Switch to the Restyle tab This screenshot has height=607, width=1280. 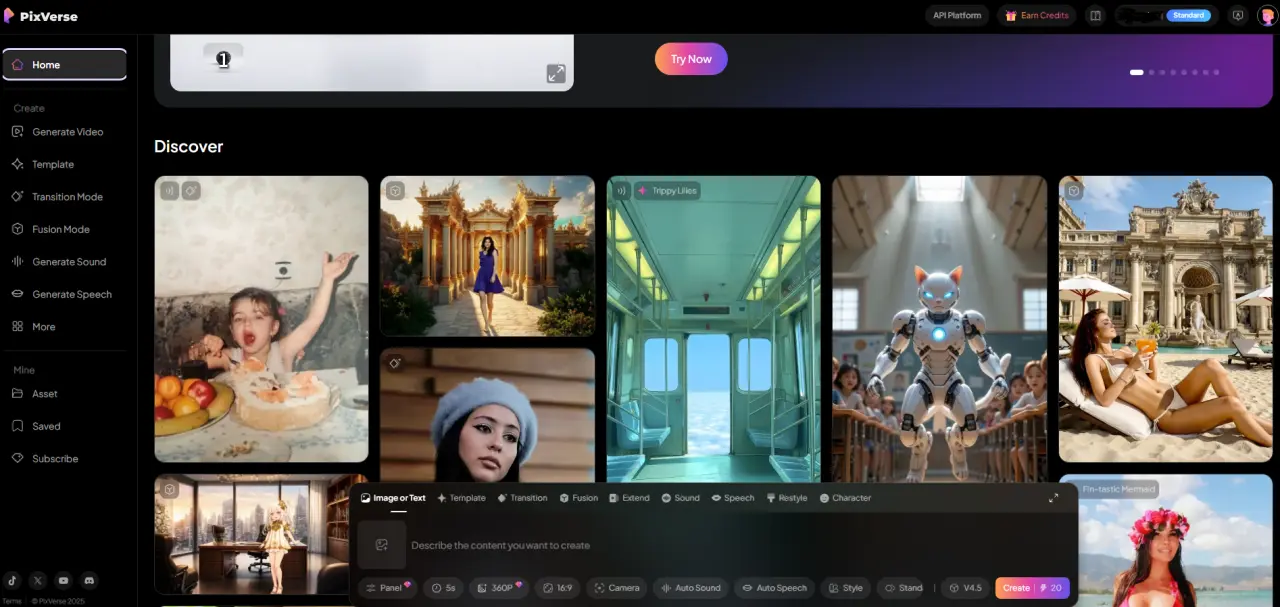787,498
